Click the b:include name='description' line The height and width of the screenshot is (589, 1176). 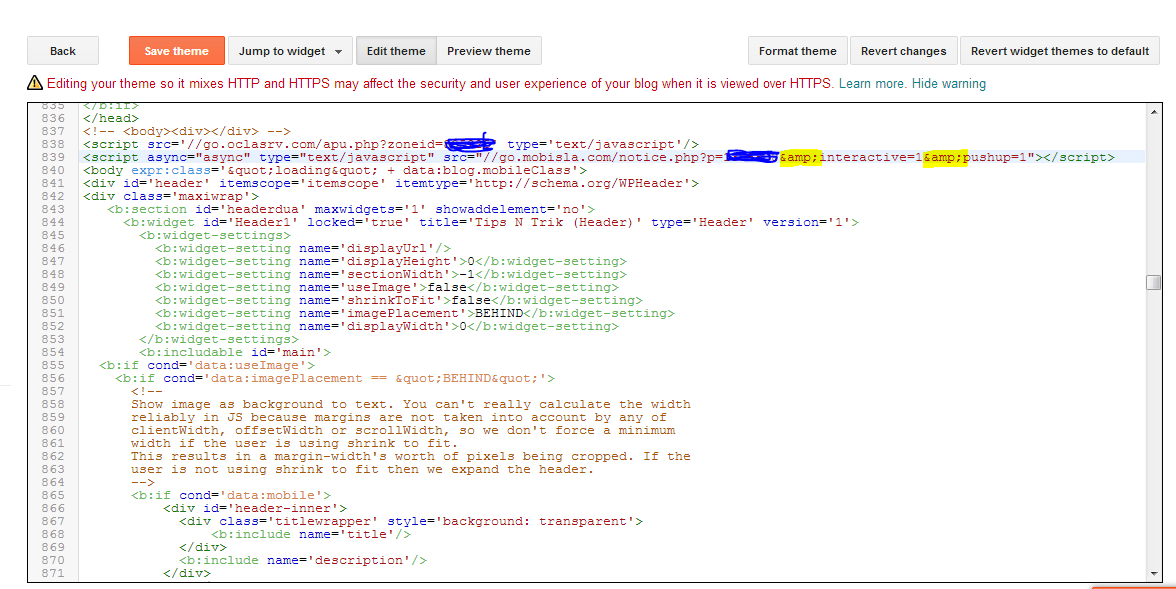tap(303, 560)
